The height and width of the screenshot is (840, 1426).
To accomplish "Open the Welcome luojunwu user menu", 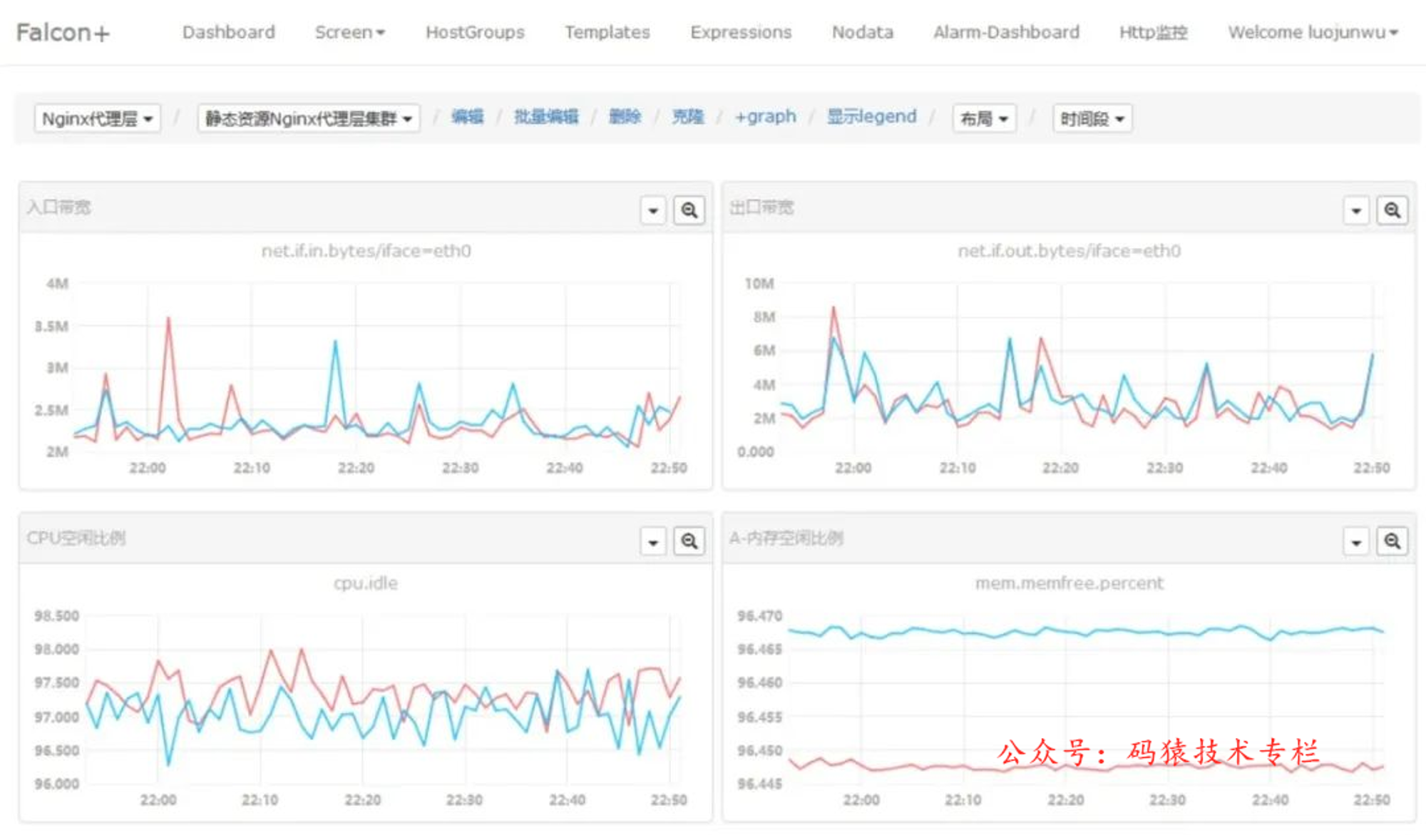I will coord(1313,32).
